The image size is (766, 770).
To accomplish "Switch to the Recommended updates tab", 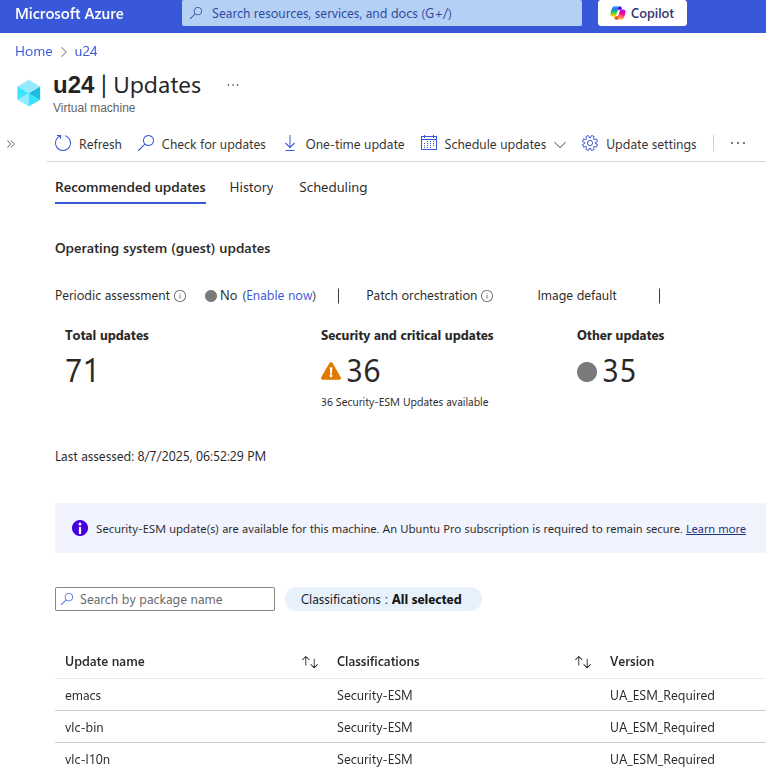I will pos(130,188).
